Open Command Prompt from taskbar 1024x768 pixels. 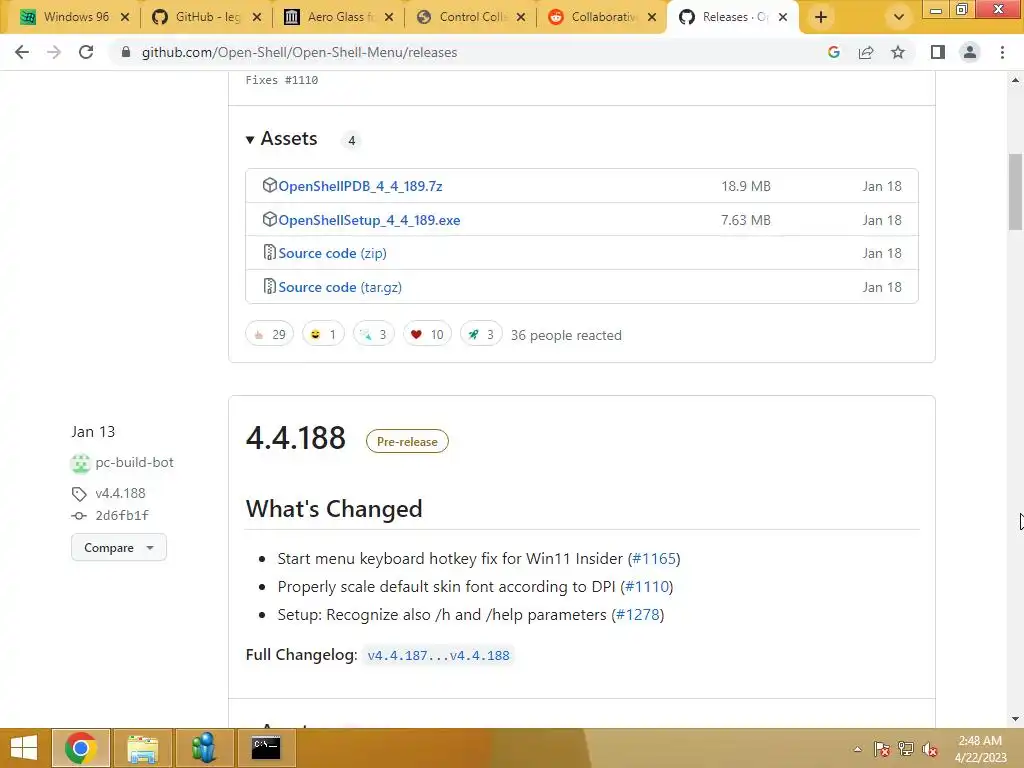coord(266,748)
